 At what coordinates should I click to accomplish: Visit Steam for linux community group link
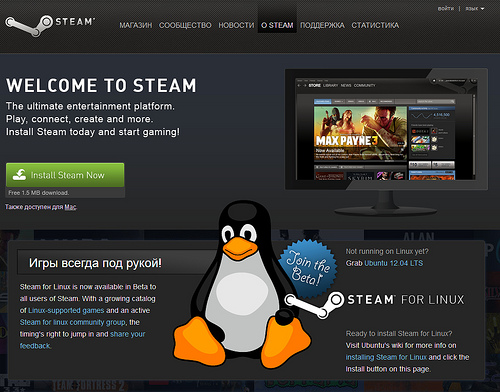(73, 322)
